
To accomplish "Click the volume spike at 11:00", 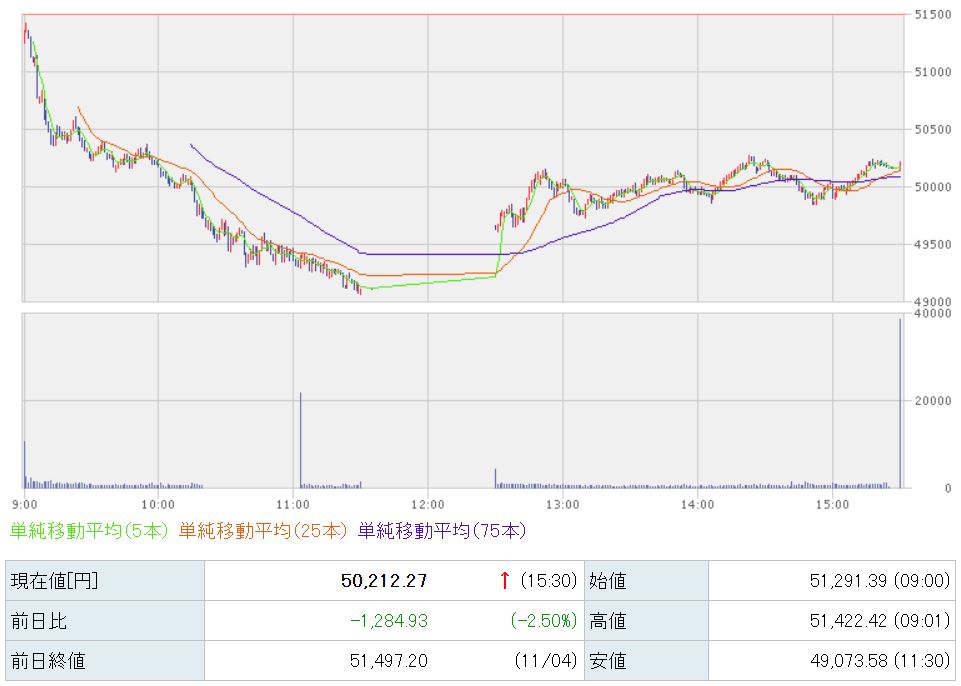I will 301,440.
